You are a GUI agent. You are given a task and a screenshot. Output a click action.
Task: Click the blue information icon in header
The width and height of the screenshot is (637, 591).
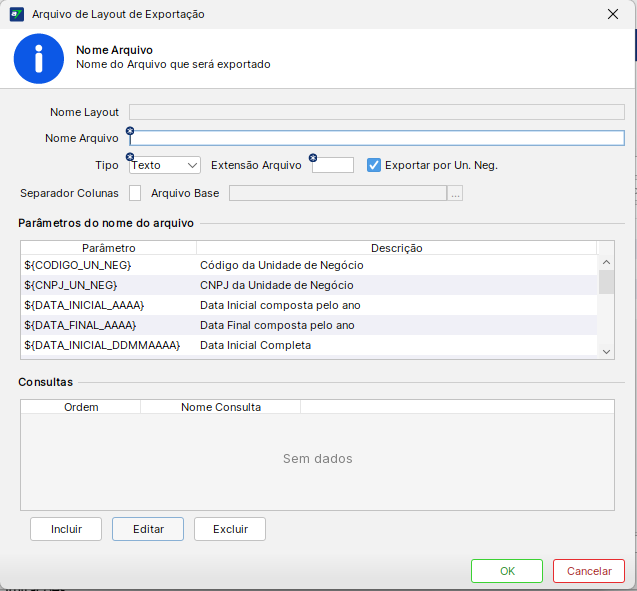point(38,58)
